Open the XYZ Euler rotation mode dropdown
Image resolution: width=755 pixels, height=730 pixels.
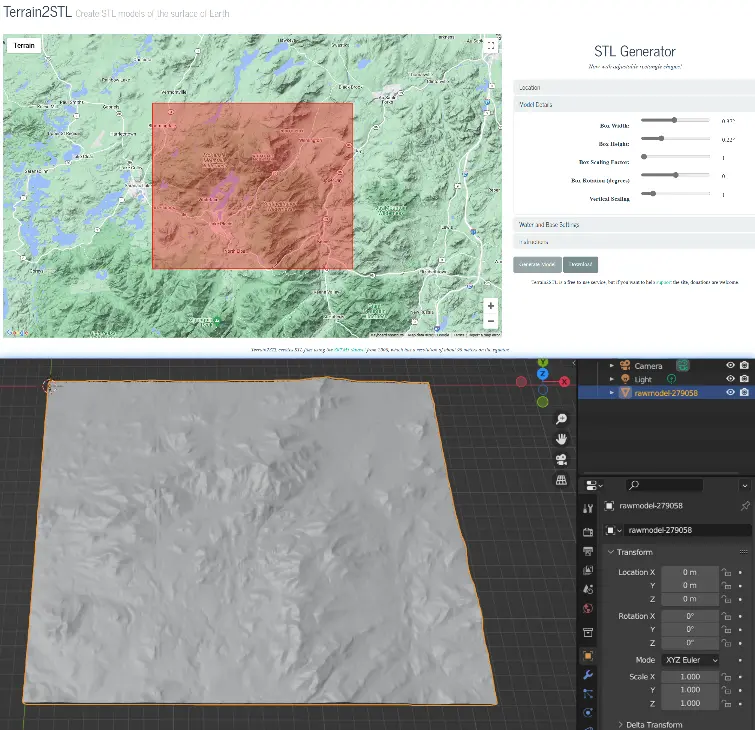pyautogui.click(x=691, y=660)
